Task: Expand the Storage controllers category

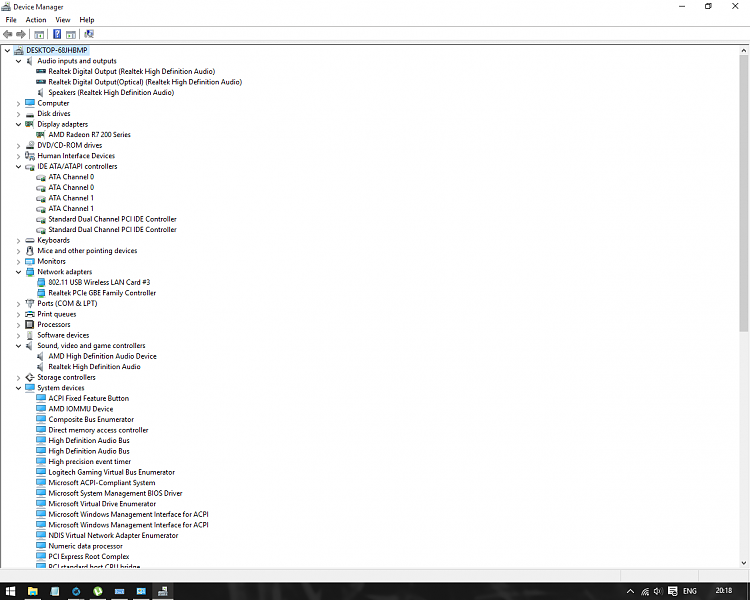Action: point(18,378)
